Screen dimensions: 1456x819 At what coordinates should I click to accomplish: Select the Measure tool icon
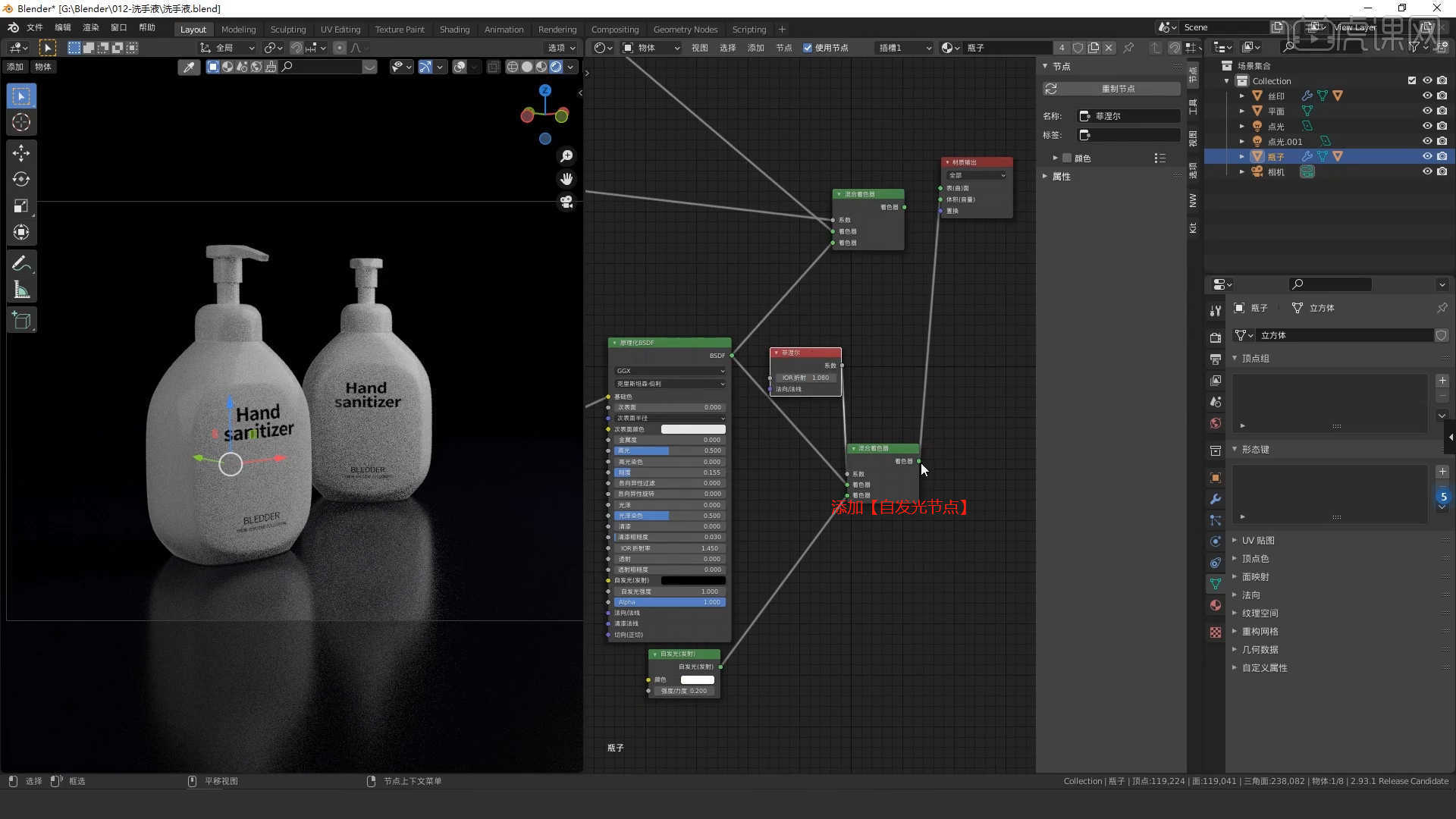21,290
